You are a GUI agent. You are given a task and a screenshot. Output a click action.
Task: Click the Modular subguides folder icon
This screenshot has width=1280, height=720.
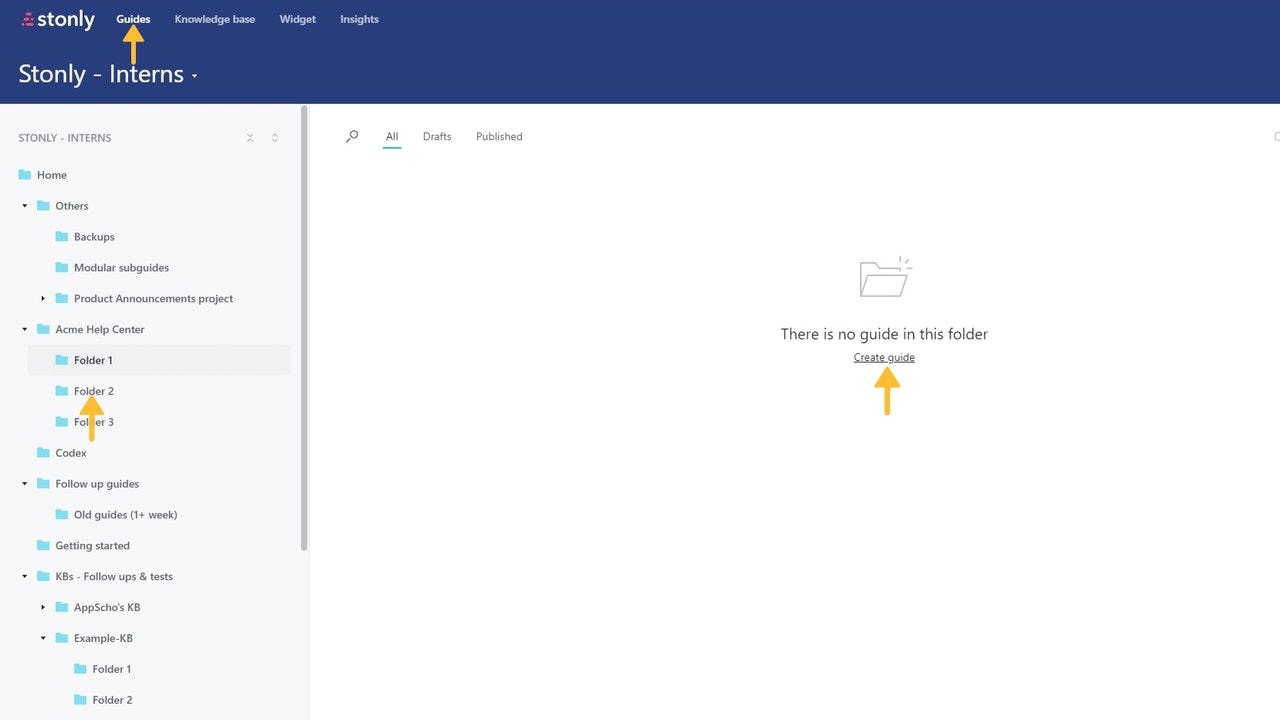[x=62, y=268]
